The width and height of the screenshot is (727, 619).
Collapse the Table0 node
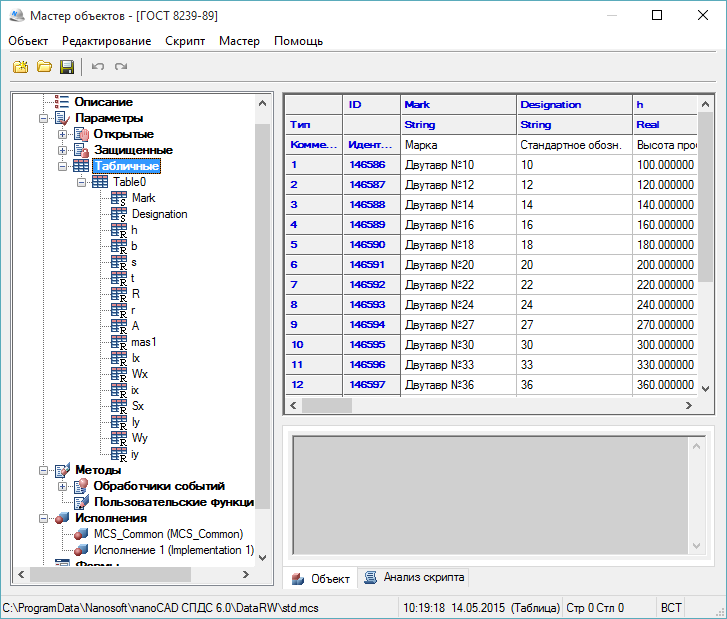[81, 182]
